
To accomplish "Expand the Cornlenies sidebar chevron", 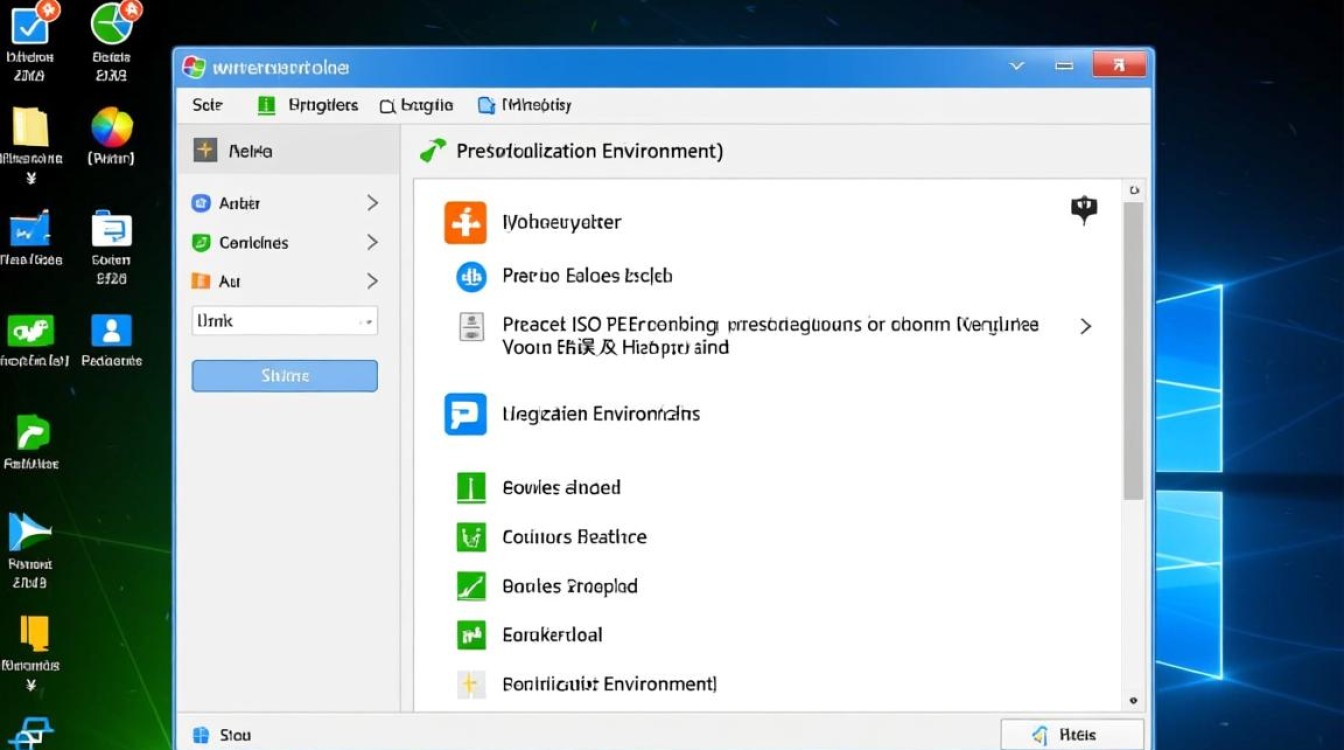I will pos(372,242).
